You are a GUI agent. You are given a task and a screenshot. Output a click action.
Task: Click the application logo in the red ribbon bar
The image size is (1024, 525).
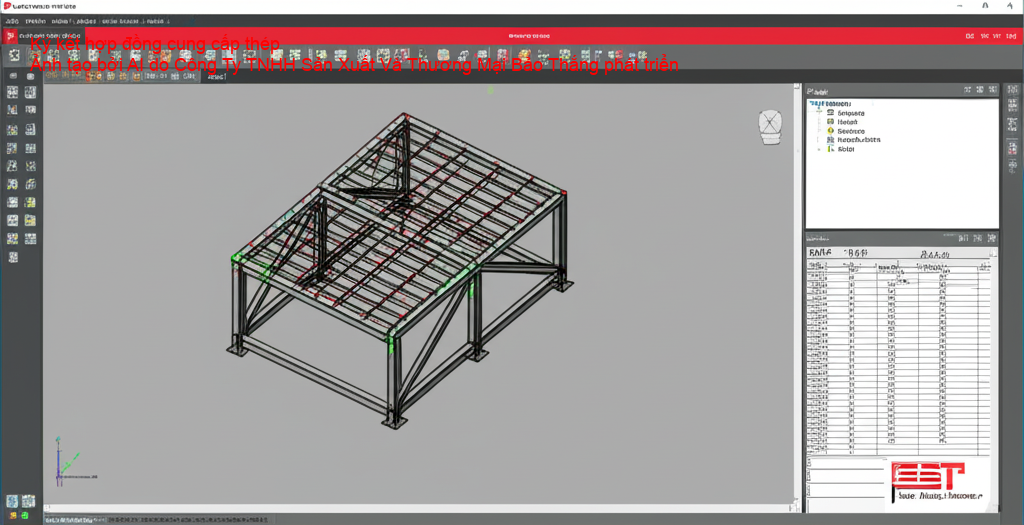click(10, 36)
